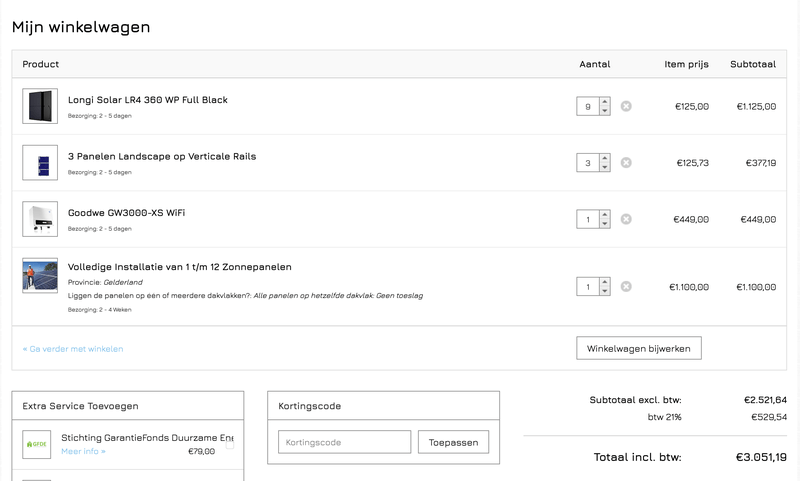This screenshot has width=800, height=481.
Task: Click the Longi Solar quantity input box
Action: [588, 106]
